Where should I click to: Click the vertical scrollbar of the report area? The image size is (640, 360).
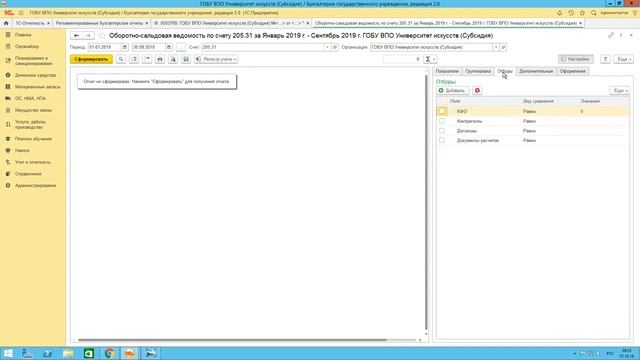coord(426,202)
